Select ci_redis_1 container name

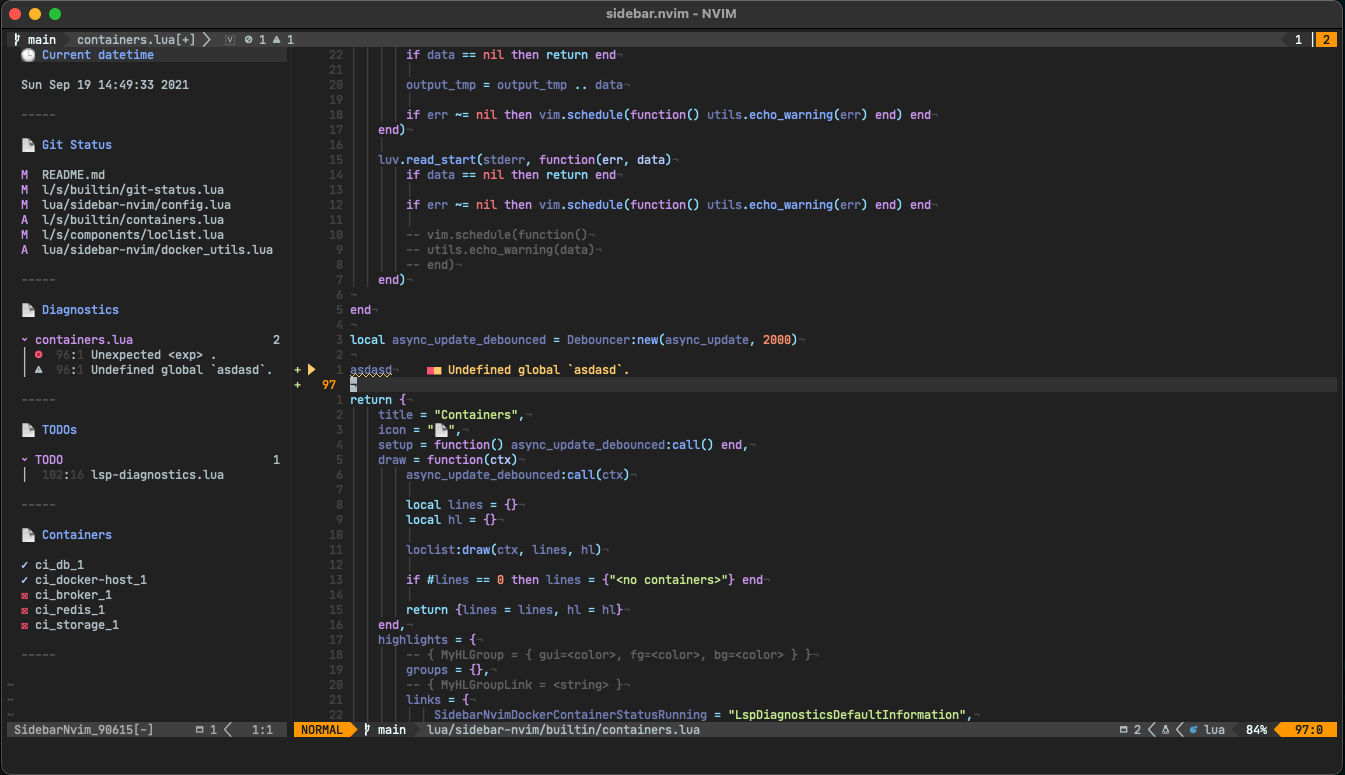point(70,610)
